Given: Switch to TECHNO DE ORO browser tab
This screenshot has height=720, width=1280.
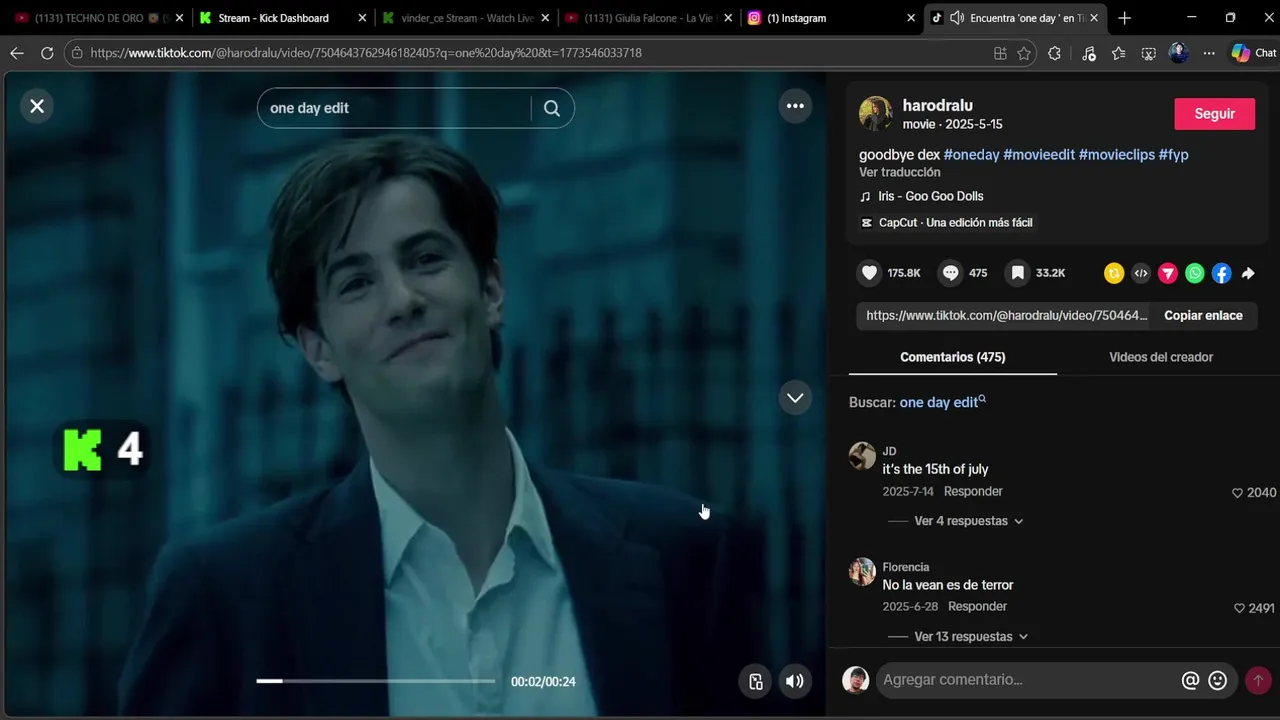Looking at the screenshot, I should [97, 18].
